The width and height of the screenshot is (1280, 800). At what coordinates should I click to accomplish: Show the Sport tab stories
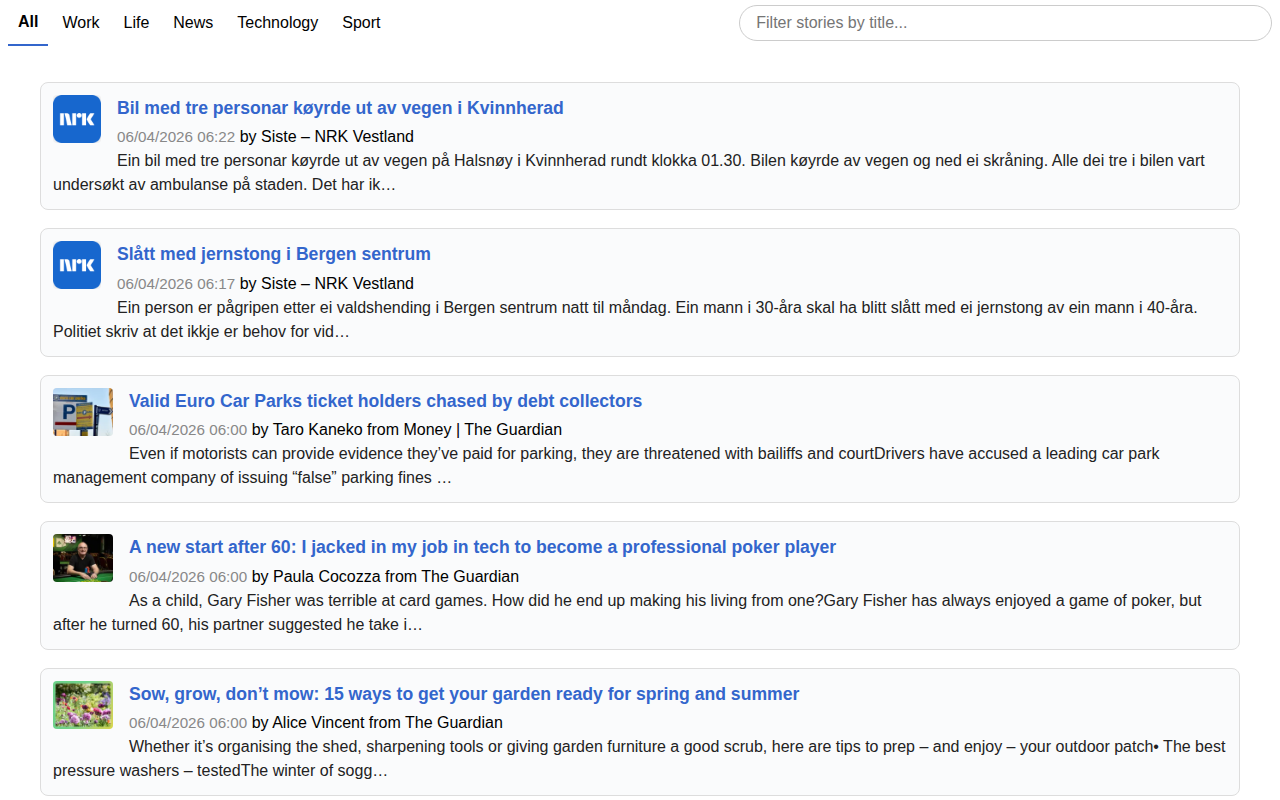[x=361, y=22]
